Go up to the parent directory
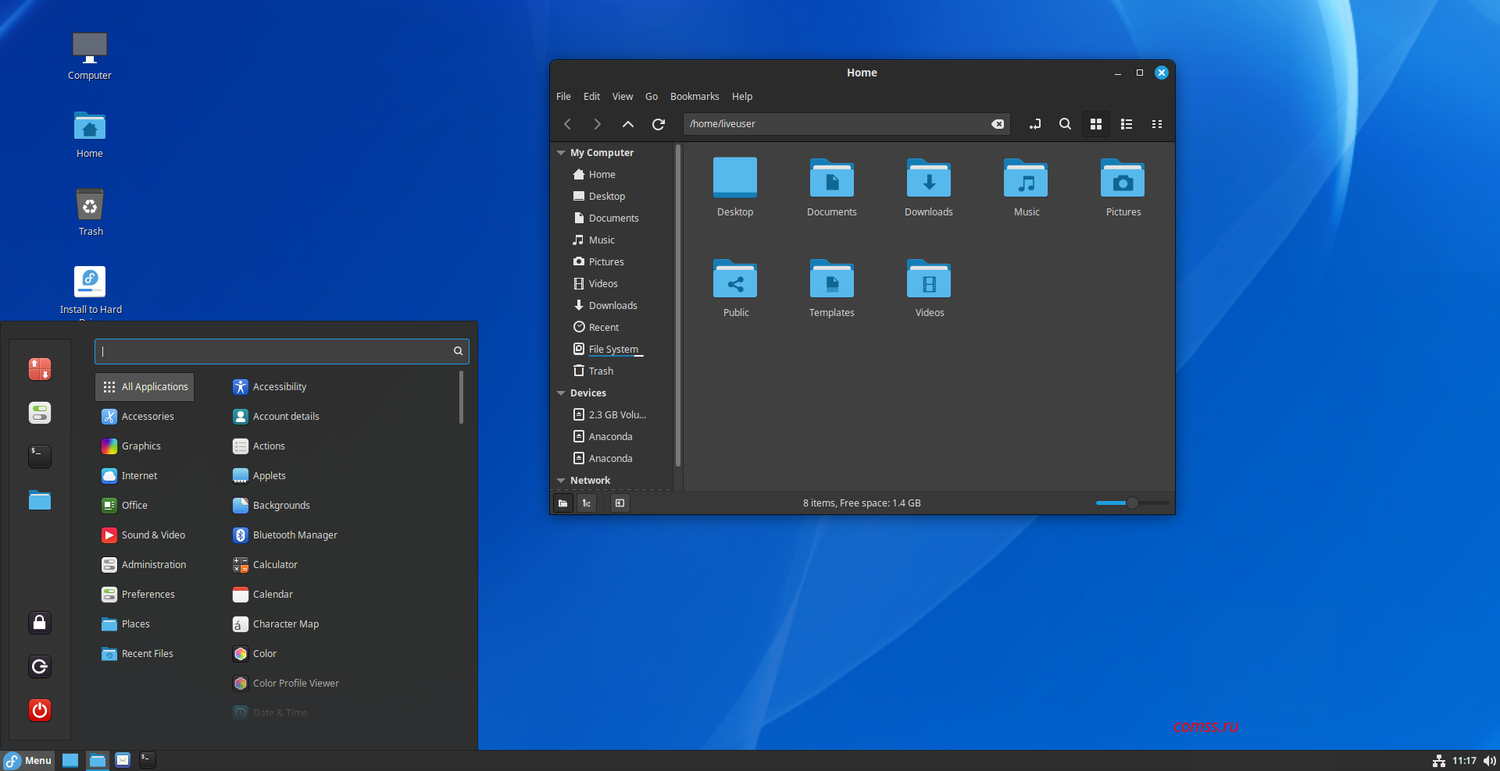The image size is (1500, 771). coord(627,124)
